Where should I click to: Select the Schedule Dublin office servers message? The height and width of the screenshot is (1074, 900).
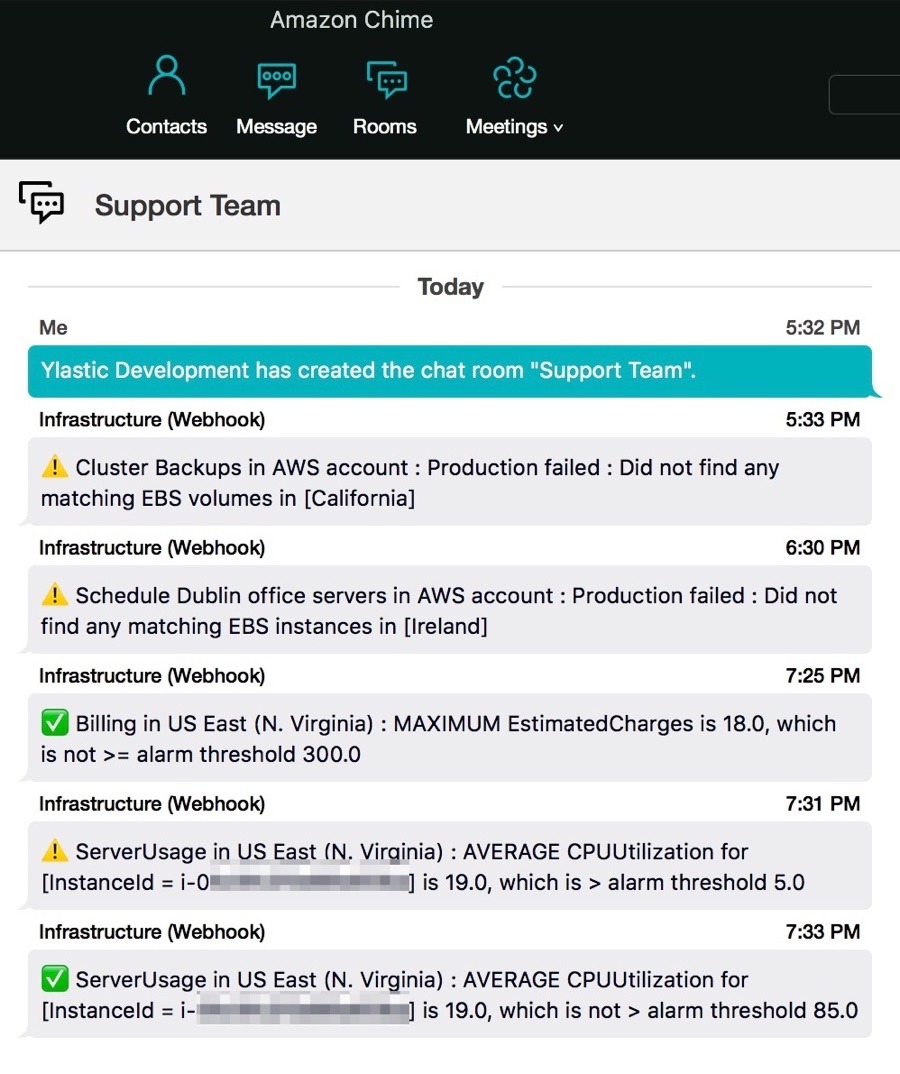450,610
